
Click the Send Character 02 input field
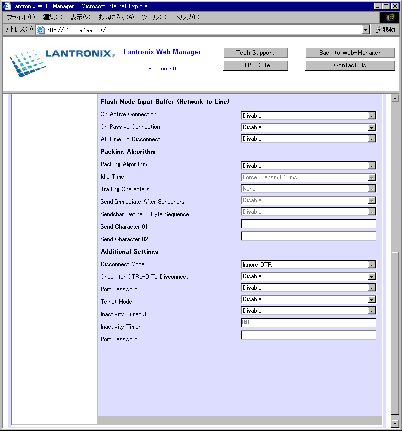pyautogui.click(x=308, y=236)
